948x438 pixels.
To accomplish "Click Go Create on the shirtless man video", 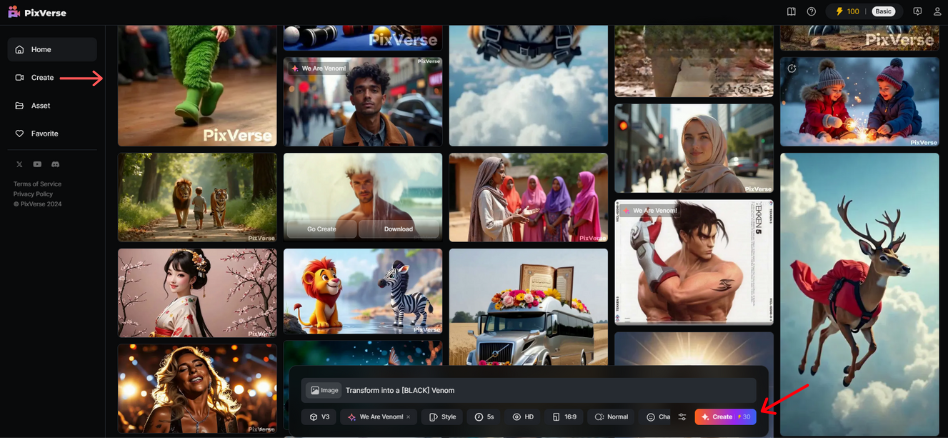I will click(322, 229).
